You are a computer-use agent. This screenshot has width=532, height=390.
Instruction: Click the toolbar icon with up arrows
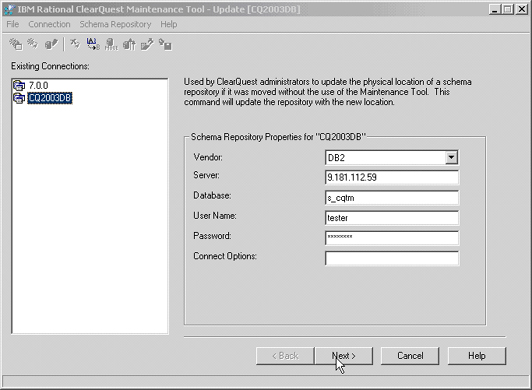(x=129, y=44)
